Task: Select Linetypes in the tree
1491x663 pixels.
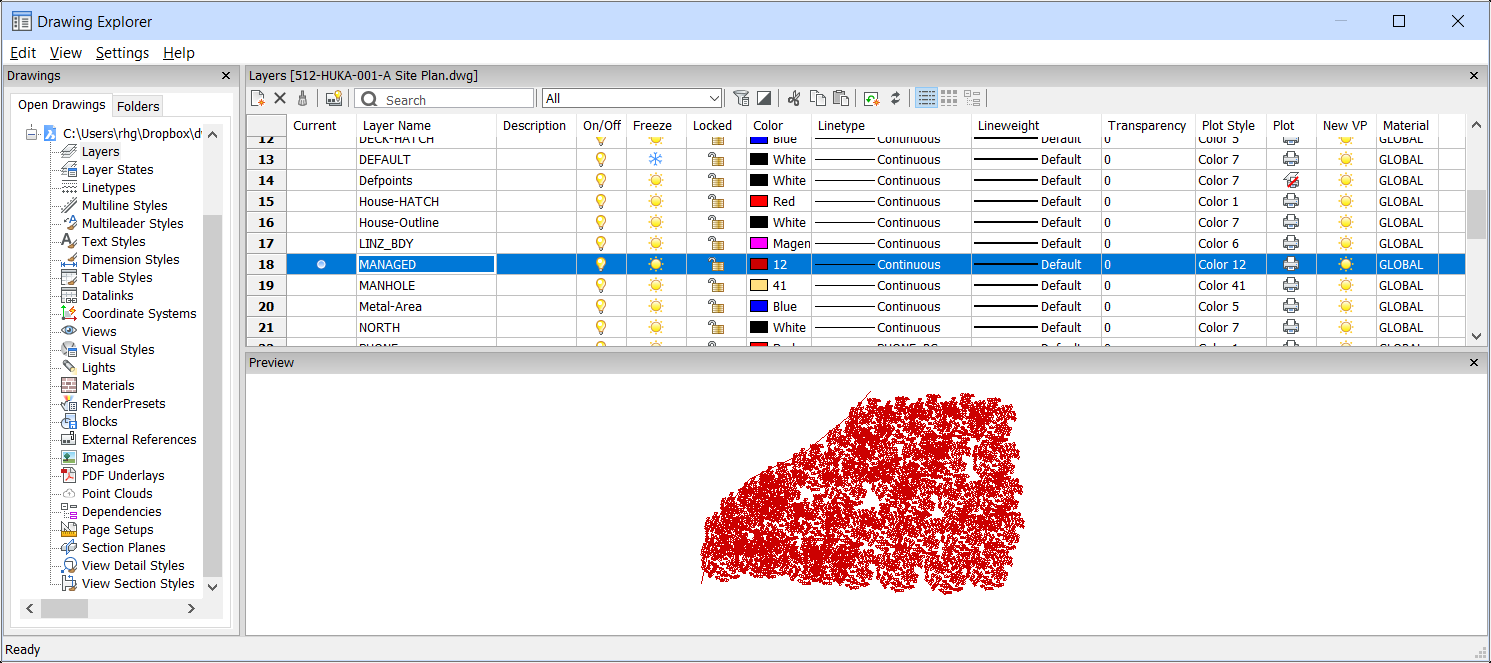Action: coord(108,188)
